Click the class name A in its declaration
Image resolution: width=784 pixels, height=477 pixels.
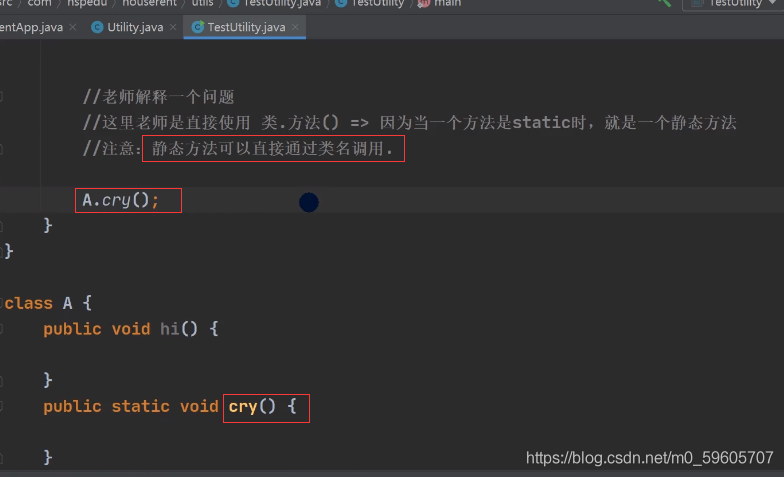[68, 303]
